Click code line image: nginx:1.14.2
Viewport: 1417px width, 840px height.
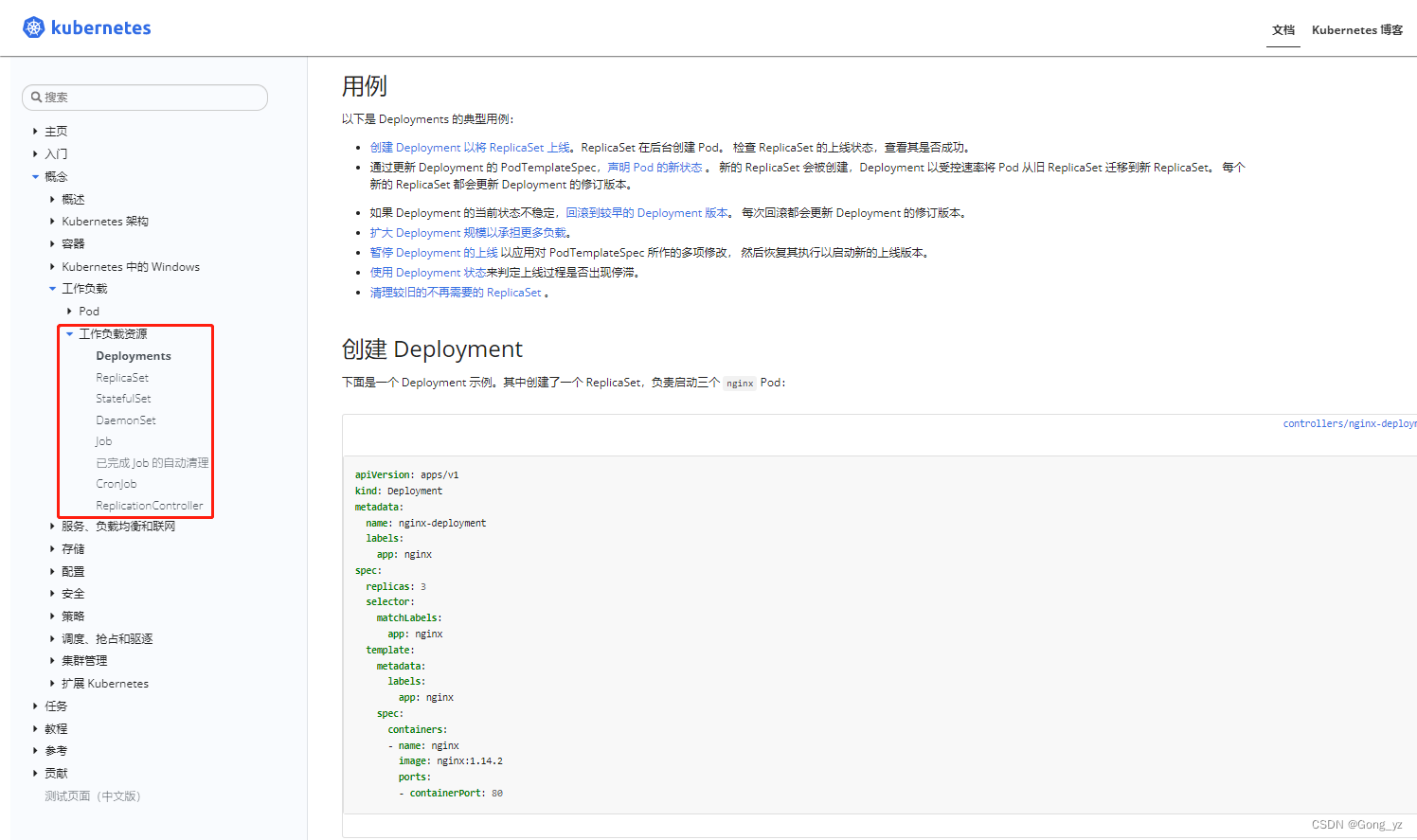point(451,761)
